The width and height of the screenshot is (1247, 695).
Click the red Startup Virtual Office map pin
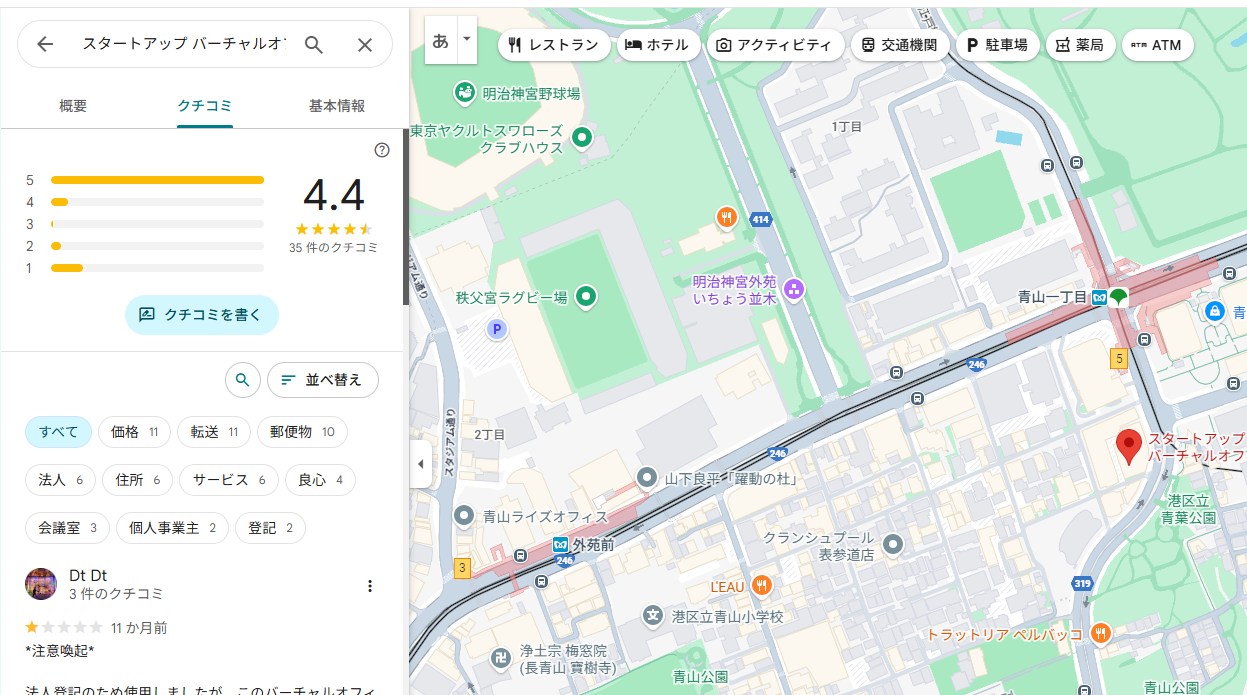click(x=1129, y=446)
